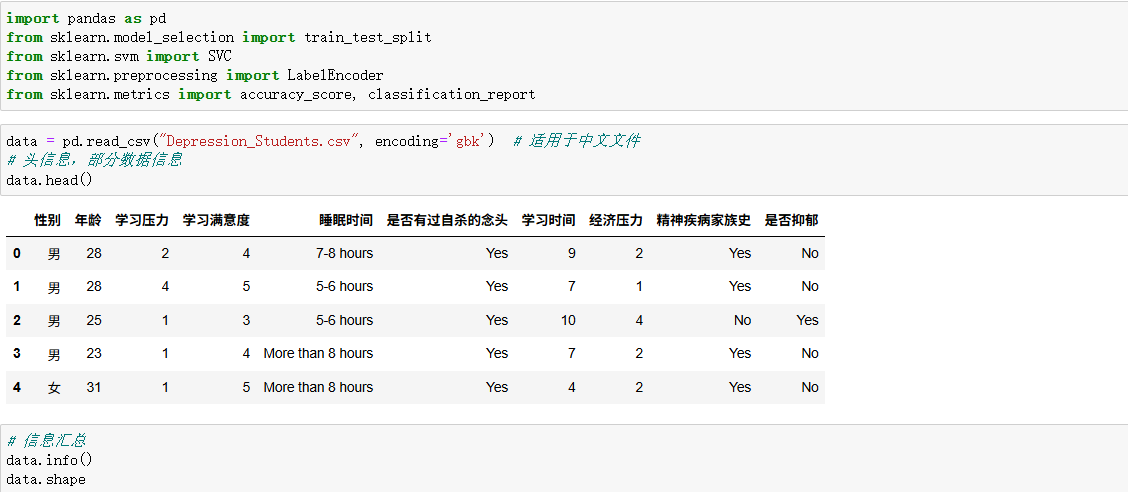Click 学习时间 value 9 in row 0
The width and height of the screenshot is (1128, 492).
572,253
